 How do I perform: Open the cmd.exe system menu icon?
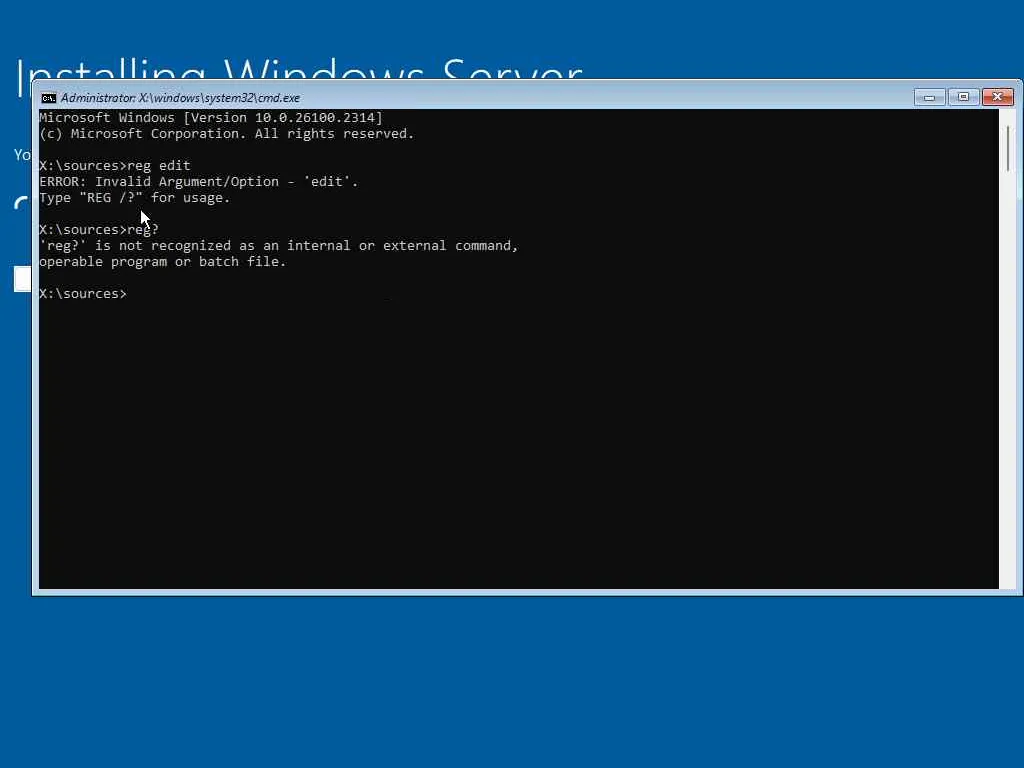[48, 98]
